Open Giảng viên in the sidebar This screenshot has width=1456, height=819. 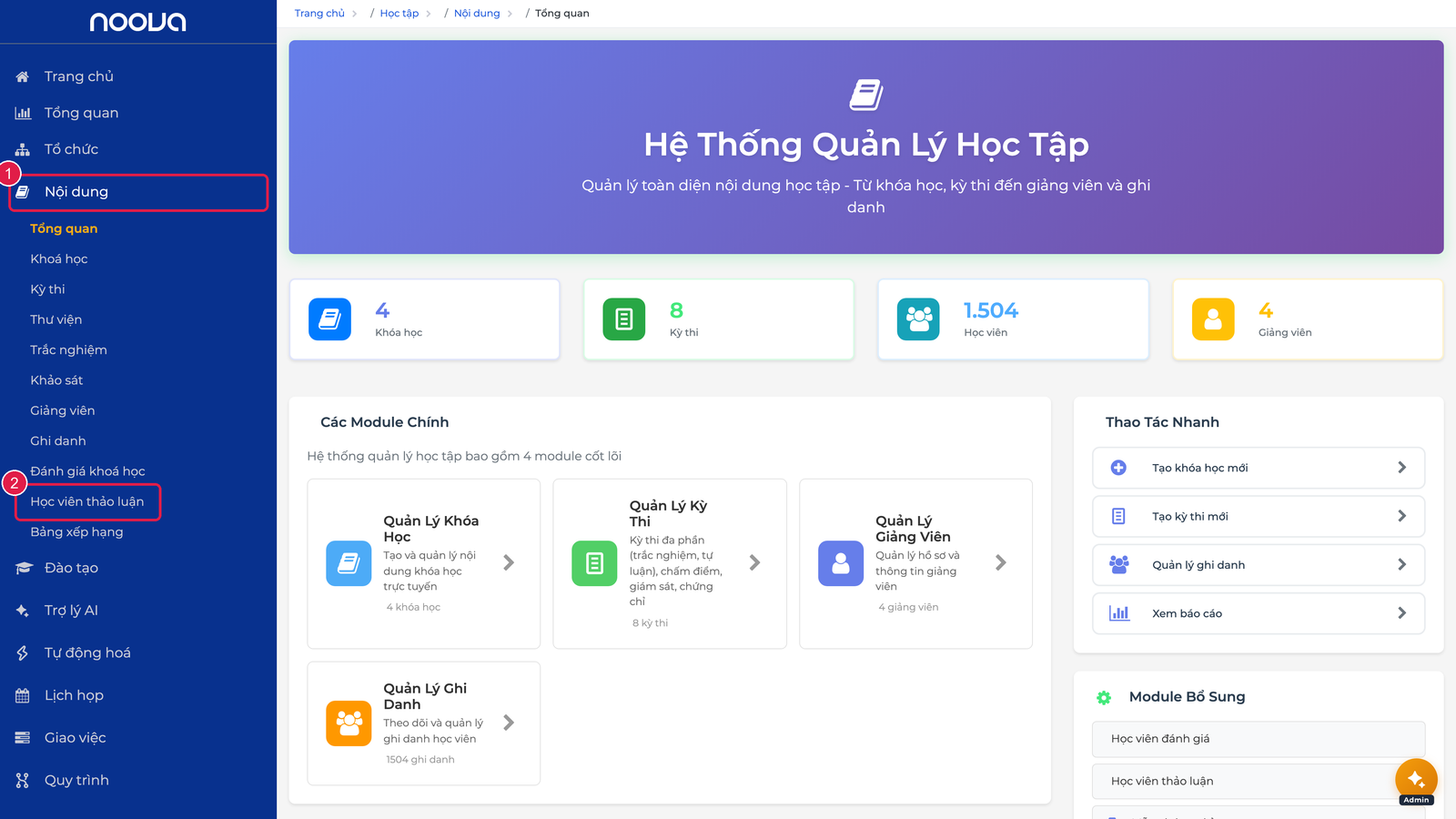point(63,410)
